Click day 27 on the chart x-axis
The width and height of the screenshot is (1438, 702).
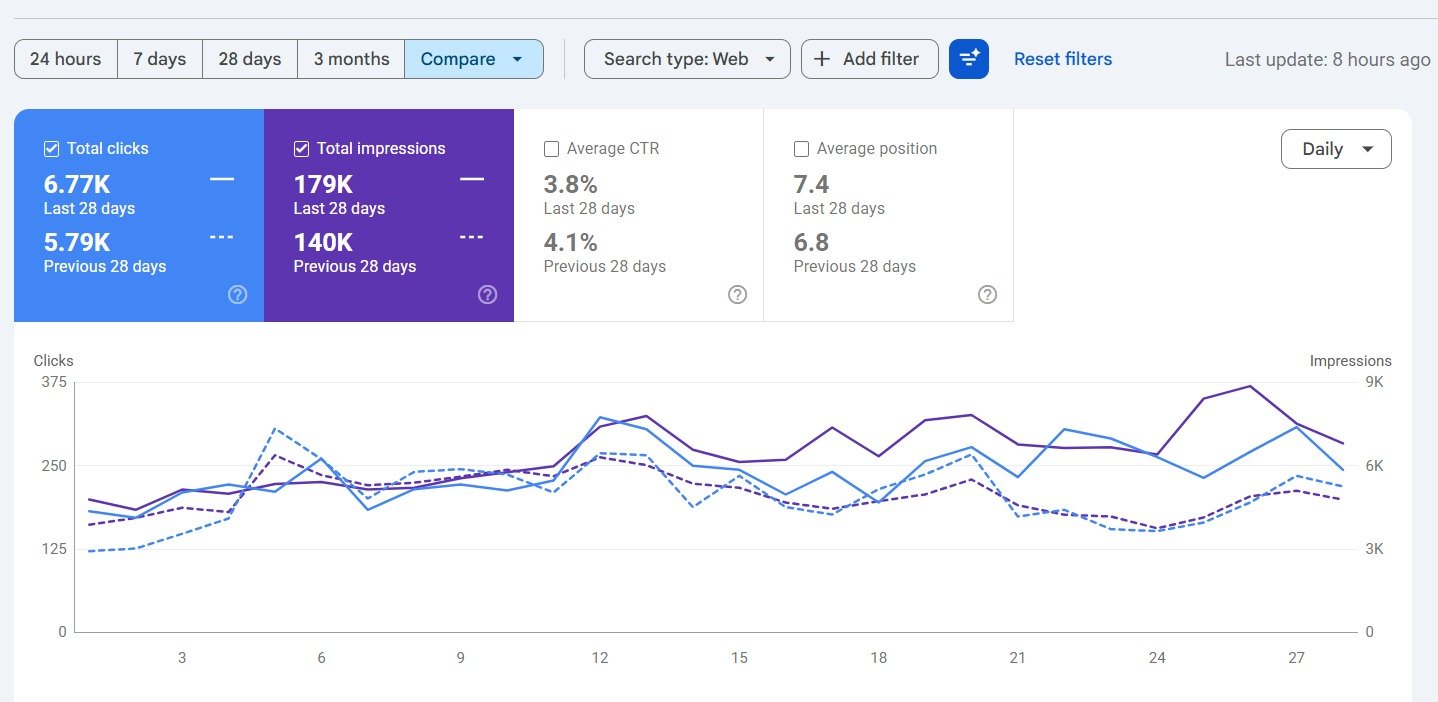click(x=1296, y=658)
